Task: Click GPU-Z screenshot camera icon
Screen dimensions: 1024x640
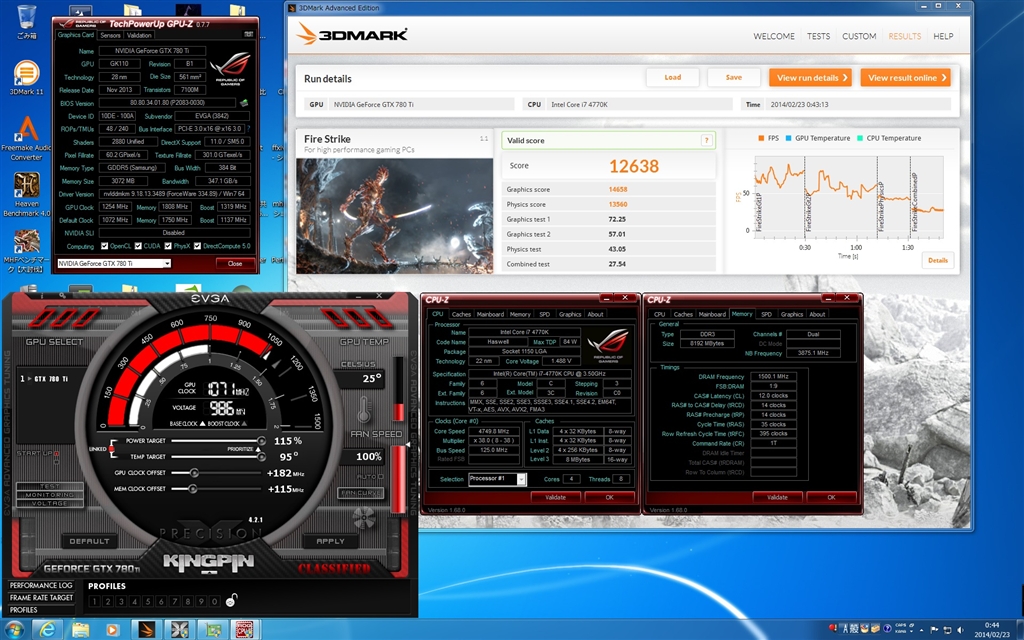Action: [248, 34]
